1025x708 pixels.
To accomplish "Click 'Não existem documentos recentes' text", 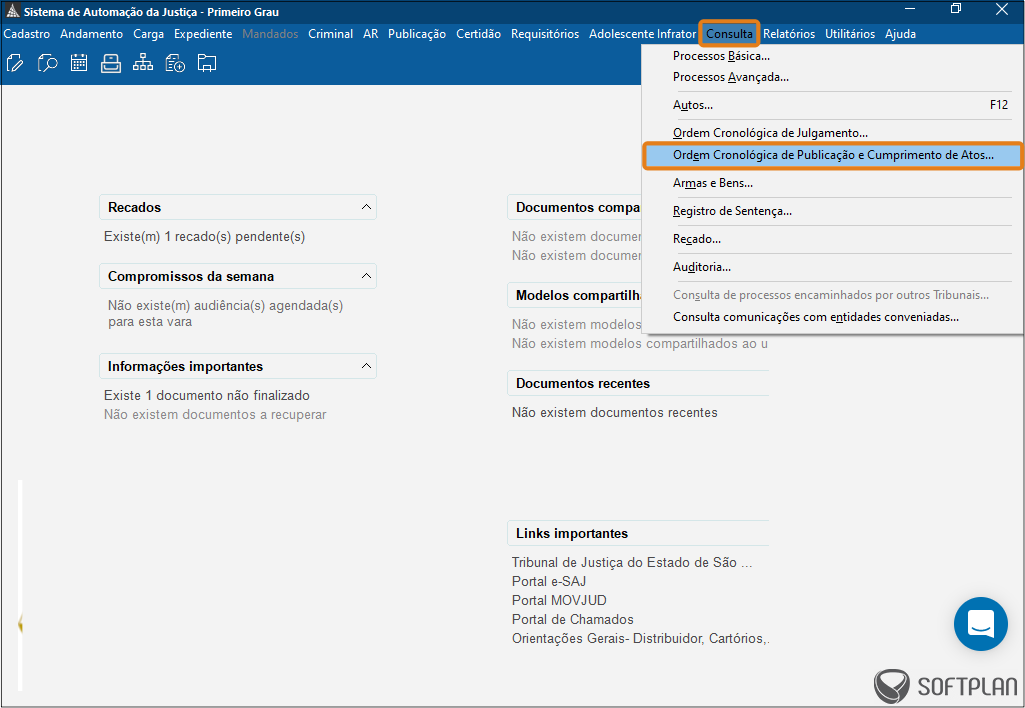I will pos(614,413).
